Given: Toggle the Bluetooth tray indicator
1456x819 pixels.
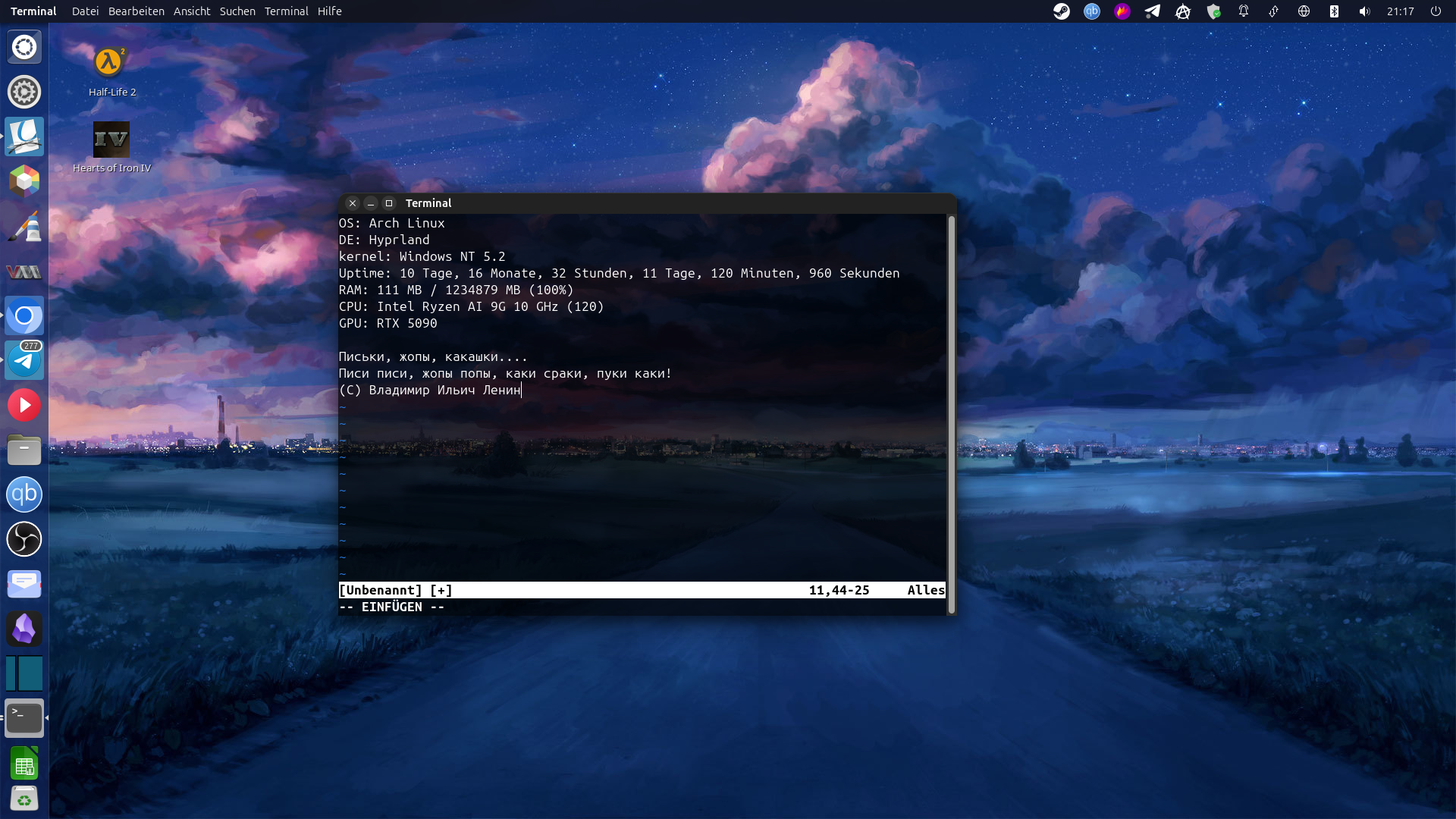Looking at the screenshot, I should (x=1334, y=11).
